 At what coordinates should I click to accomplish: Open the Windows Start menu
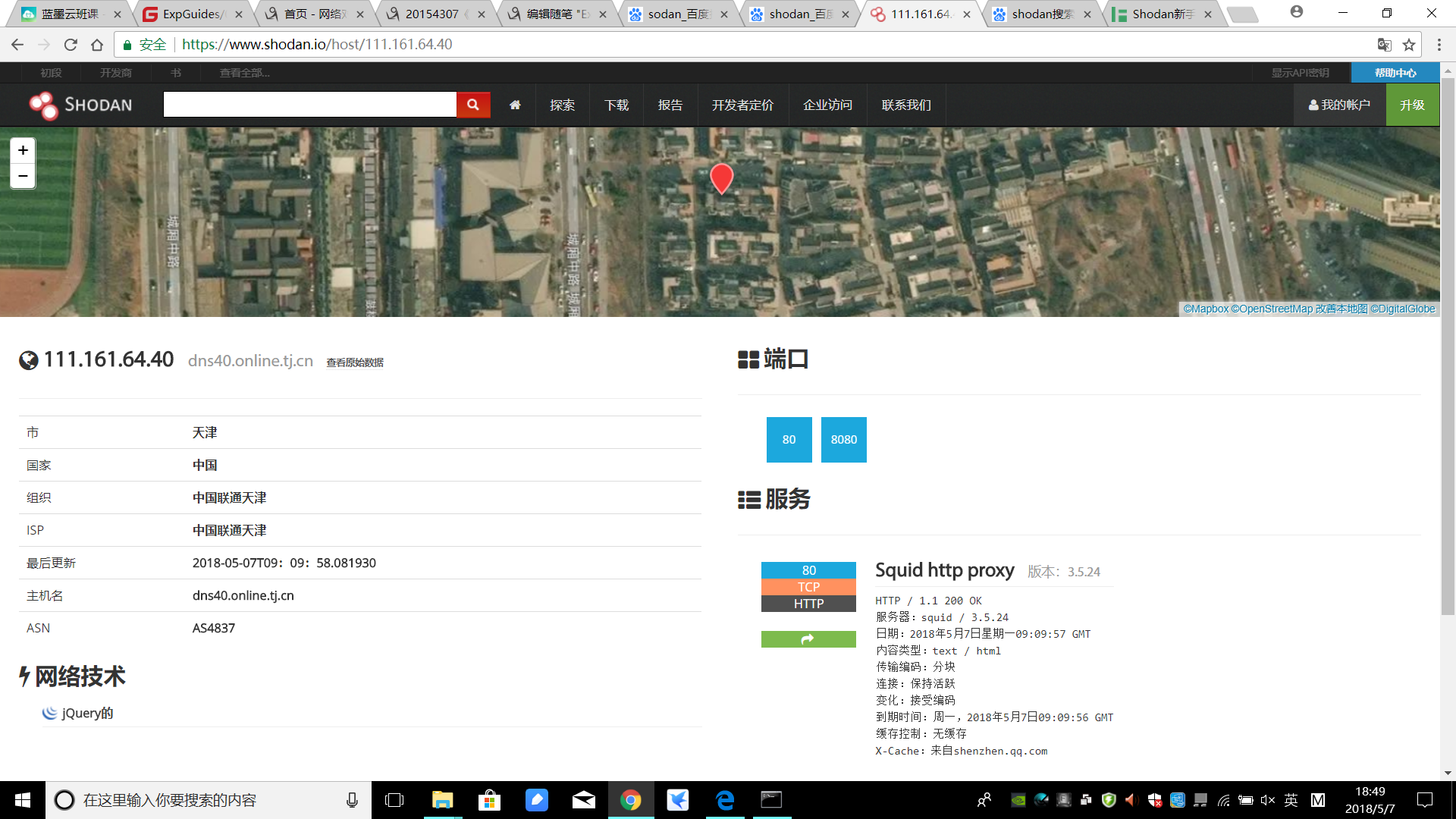click(23, 800)
